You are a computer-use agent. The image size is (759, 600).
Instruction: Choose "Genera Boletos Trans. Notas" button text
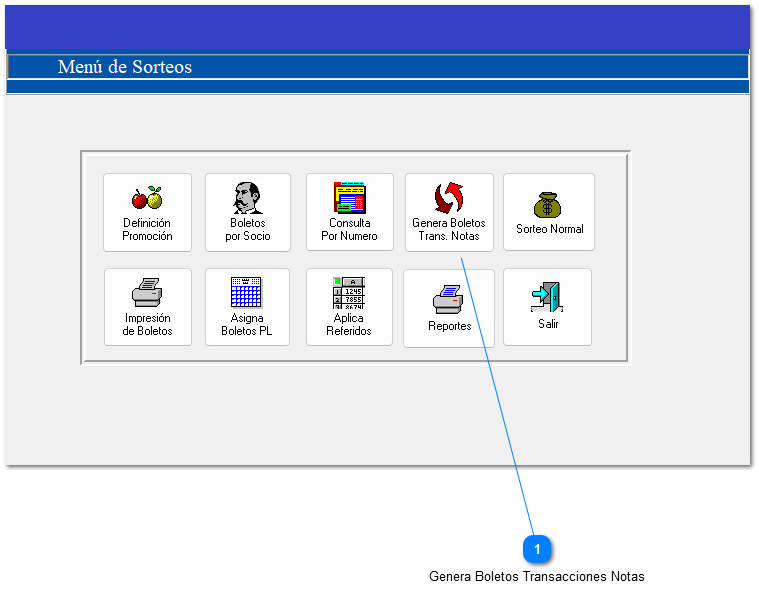tap(449, 230)
